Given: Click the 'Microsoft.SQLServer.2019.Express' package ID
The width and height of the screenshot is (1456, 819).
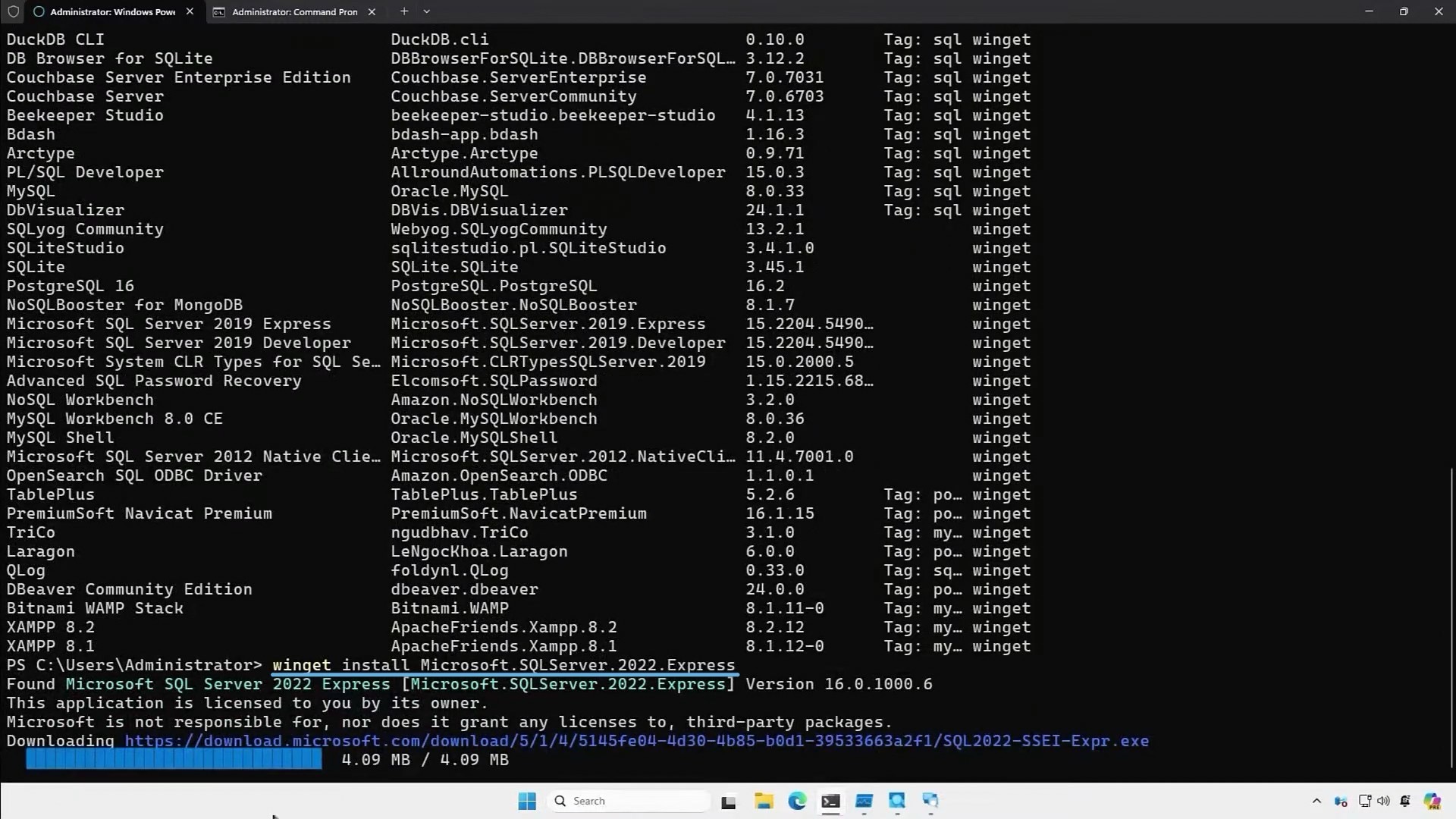Looking at the screenshot, I should point(548,324).
